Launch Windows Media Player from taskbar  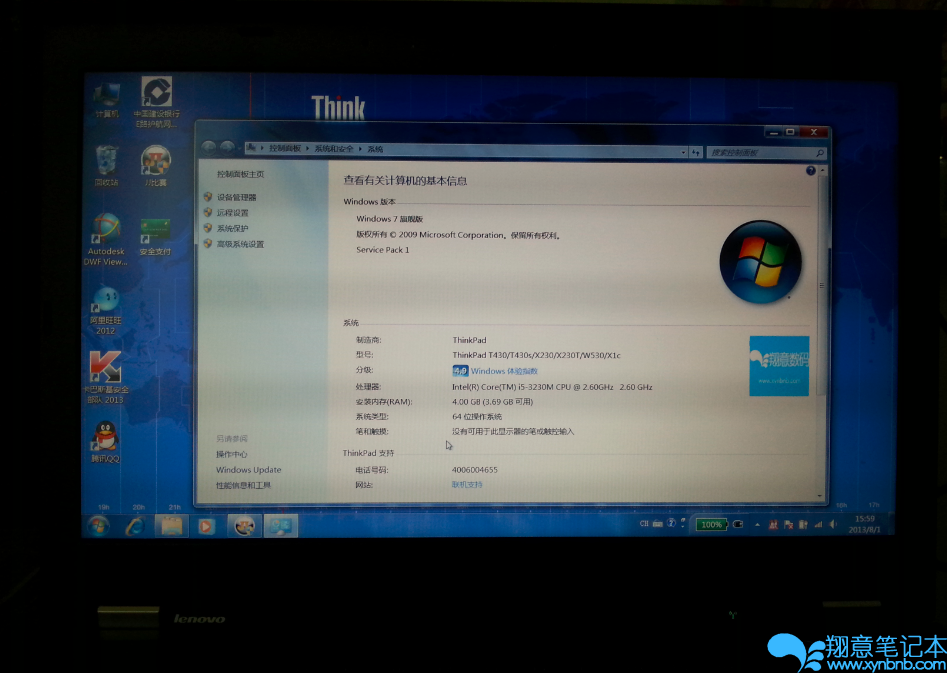[x=206, y=526]
